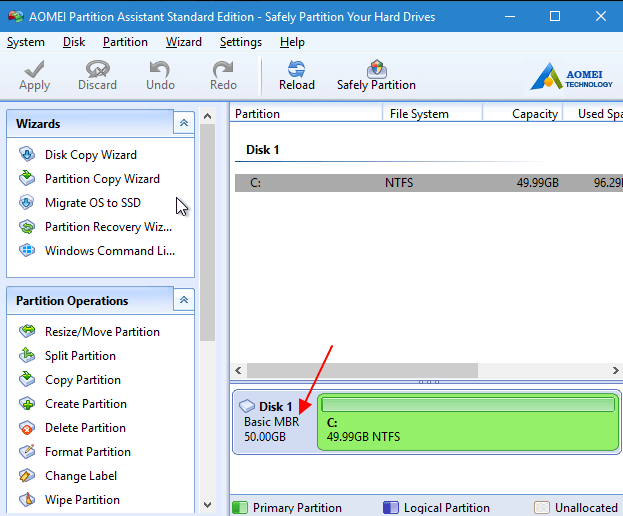Click Partition Copy Wizard text

(x=102, y=179)
